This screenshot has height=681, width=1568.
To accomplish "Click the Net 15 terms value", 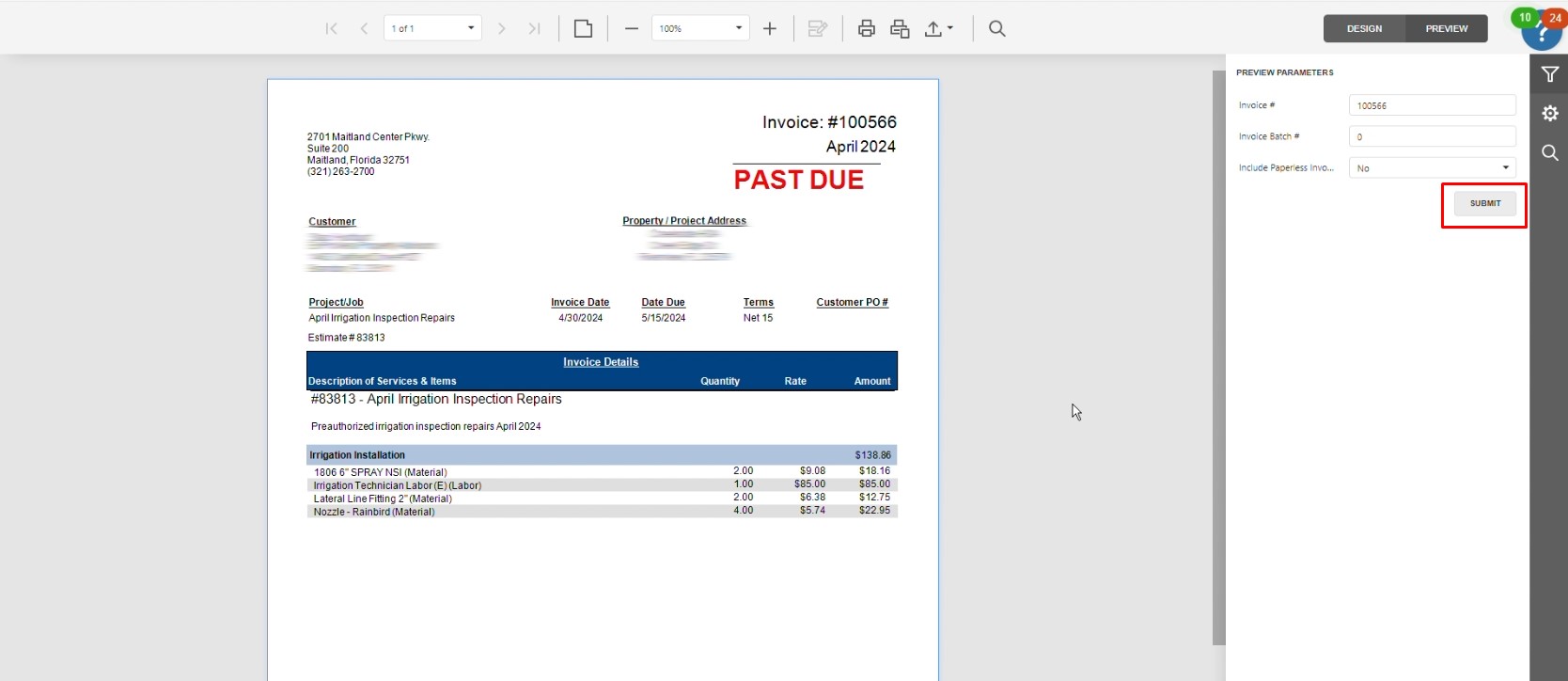I will click(x=758, y=318).
